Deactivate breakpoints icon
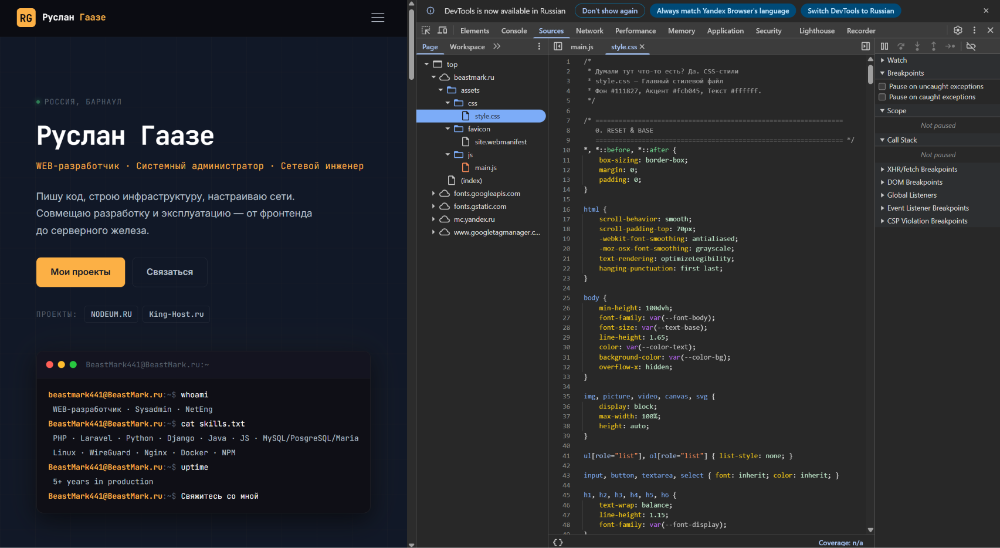 pos(971,47)
